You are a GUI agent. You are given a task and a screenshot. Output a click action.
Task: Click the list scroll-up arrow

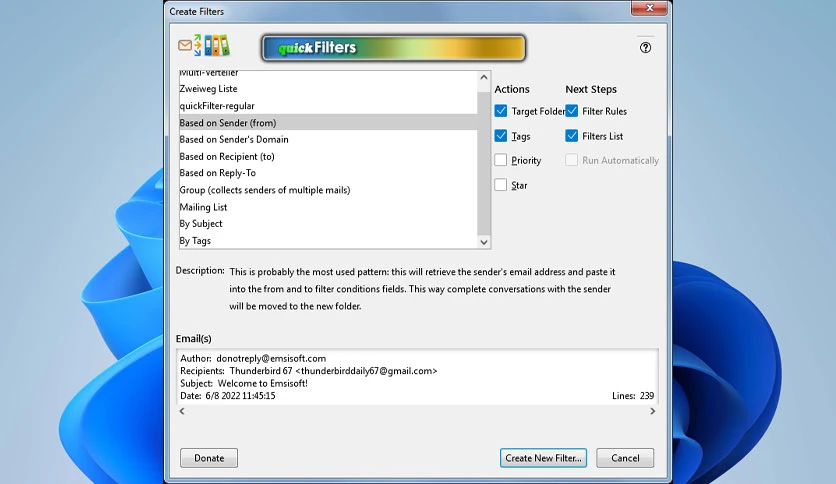pos(484,77)
